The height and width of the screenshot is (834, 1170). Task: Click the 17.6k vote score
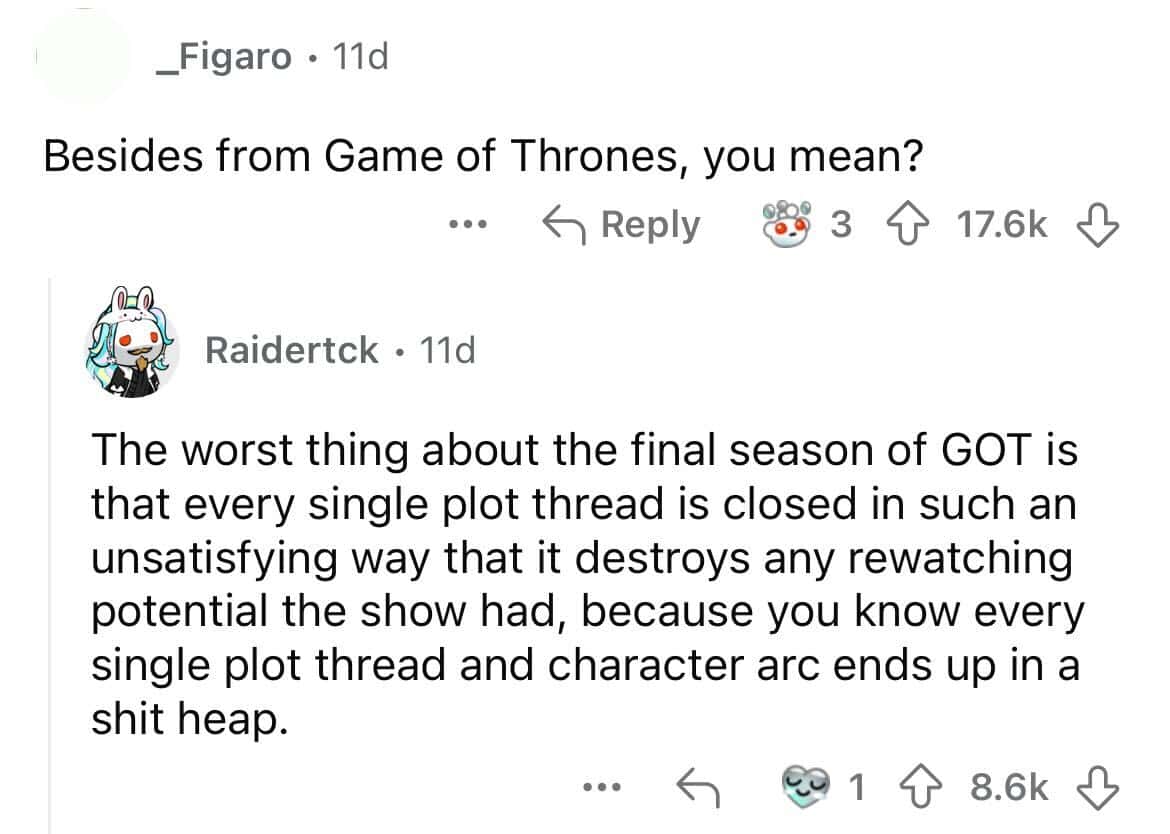[x=1002, y=225]
